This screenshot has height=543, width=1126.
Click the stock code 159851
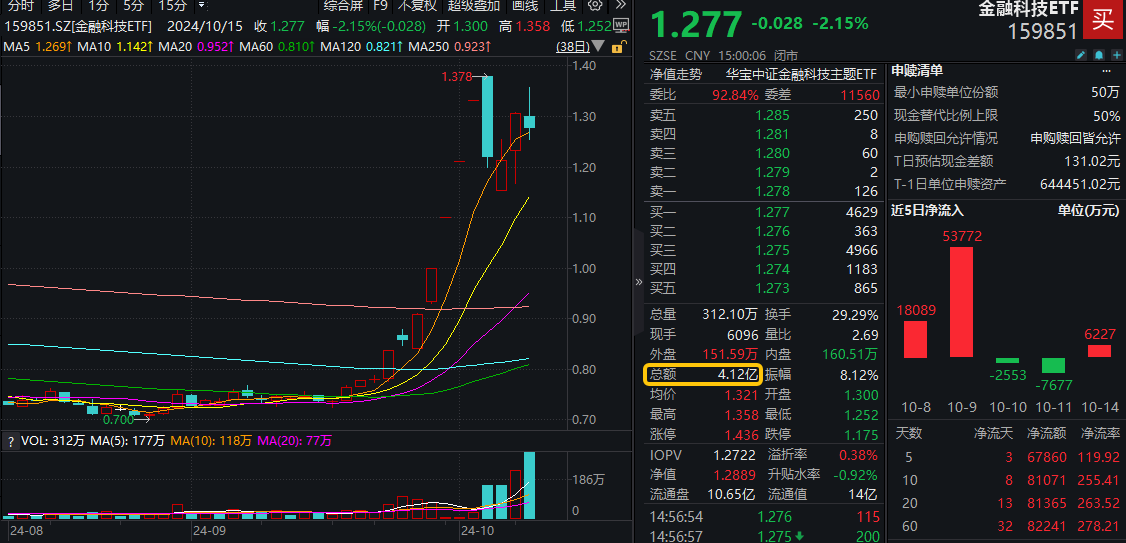point(1043,31)
